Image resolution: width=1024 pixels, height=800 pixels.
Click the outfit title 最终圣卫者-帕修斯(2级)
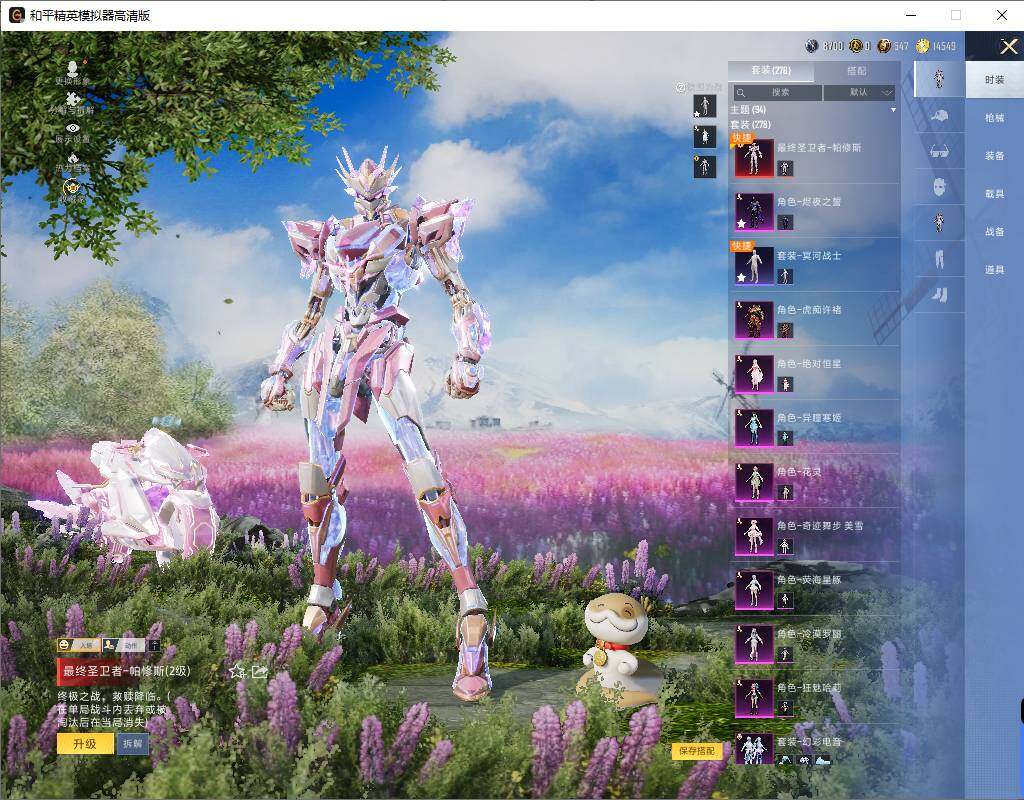click(x=126, y=671)
